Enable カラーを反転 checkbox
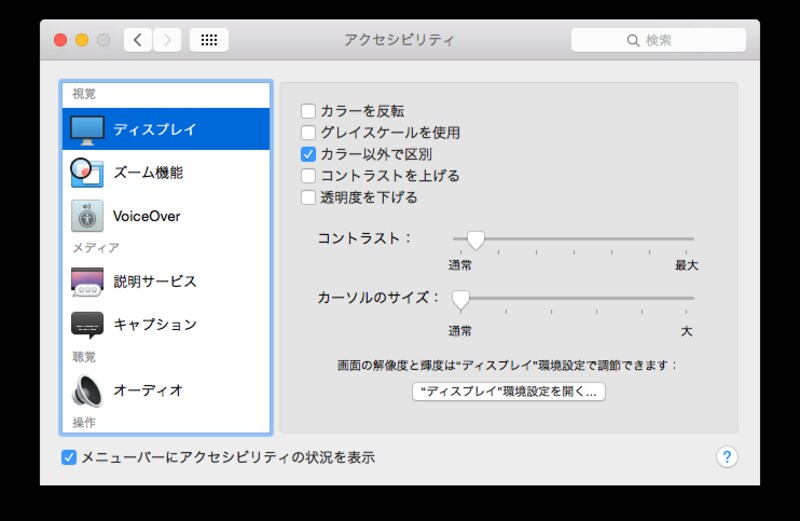The image size is (800, 521). point(308,111)
